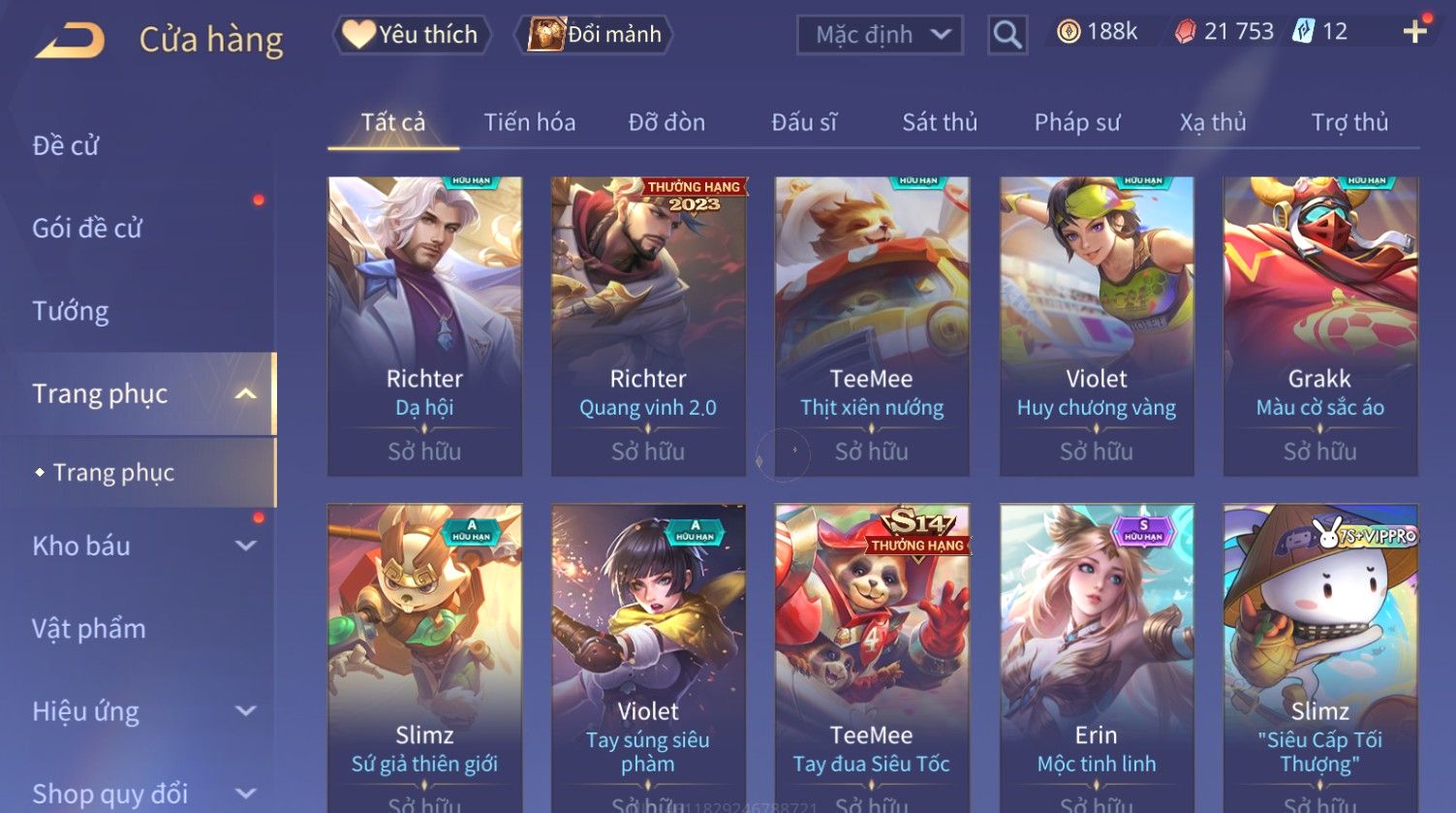Screen dimensions: 1456x813
Task: Tap the plus icon to add currency
Action: [x=1414, y=32]
